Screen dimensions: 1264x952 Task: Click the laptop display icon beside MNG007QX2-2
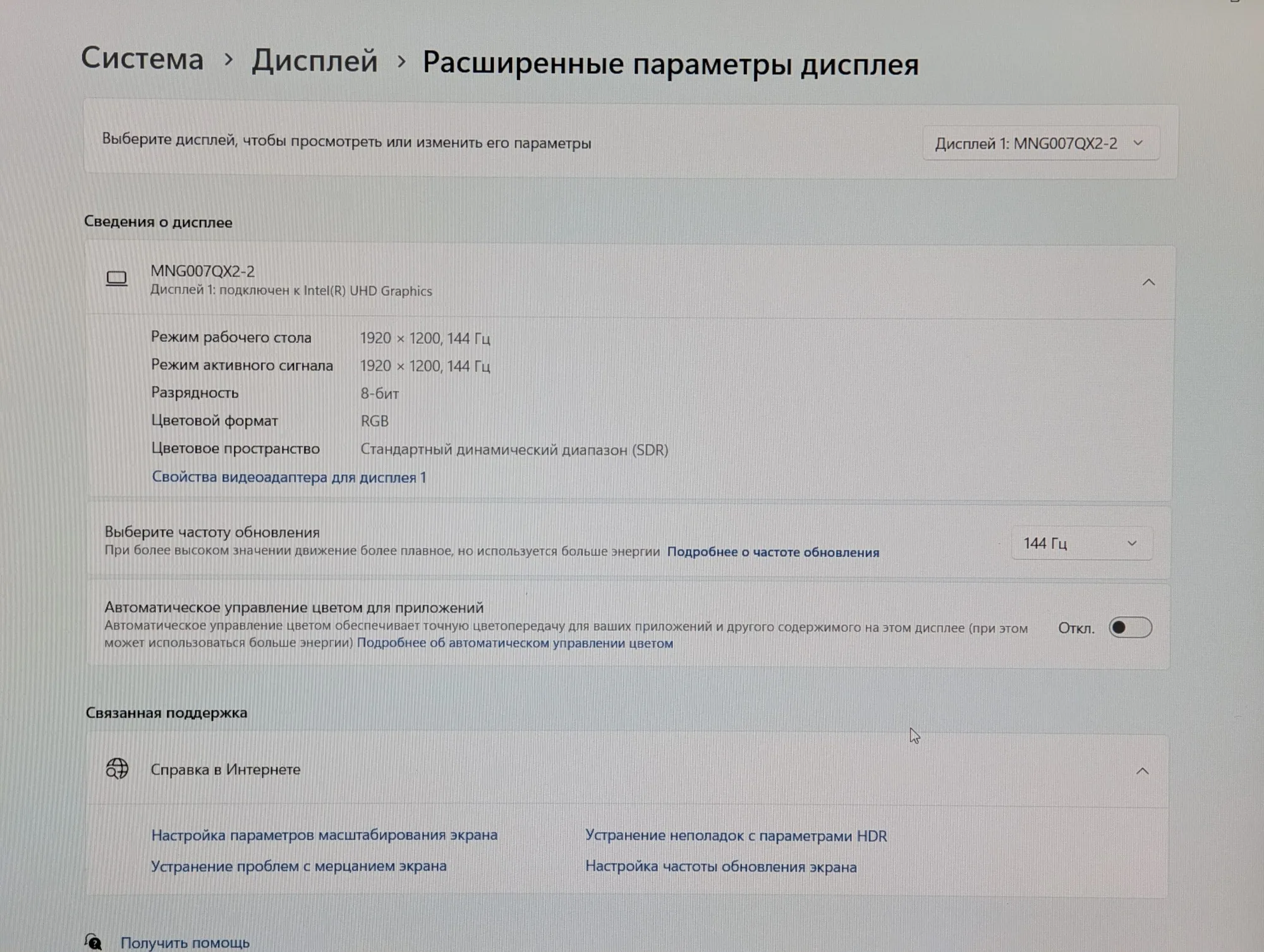pyautogui.click(x=116, y=278)
